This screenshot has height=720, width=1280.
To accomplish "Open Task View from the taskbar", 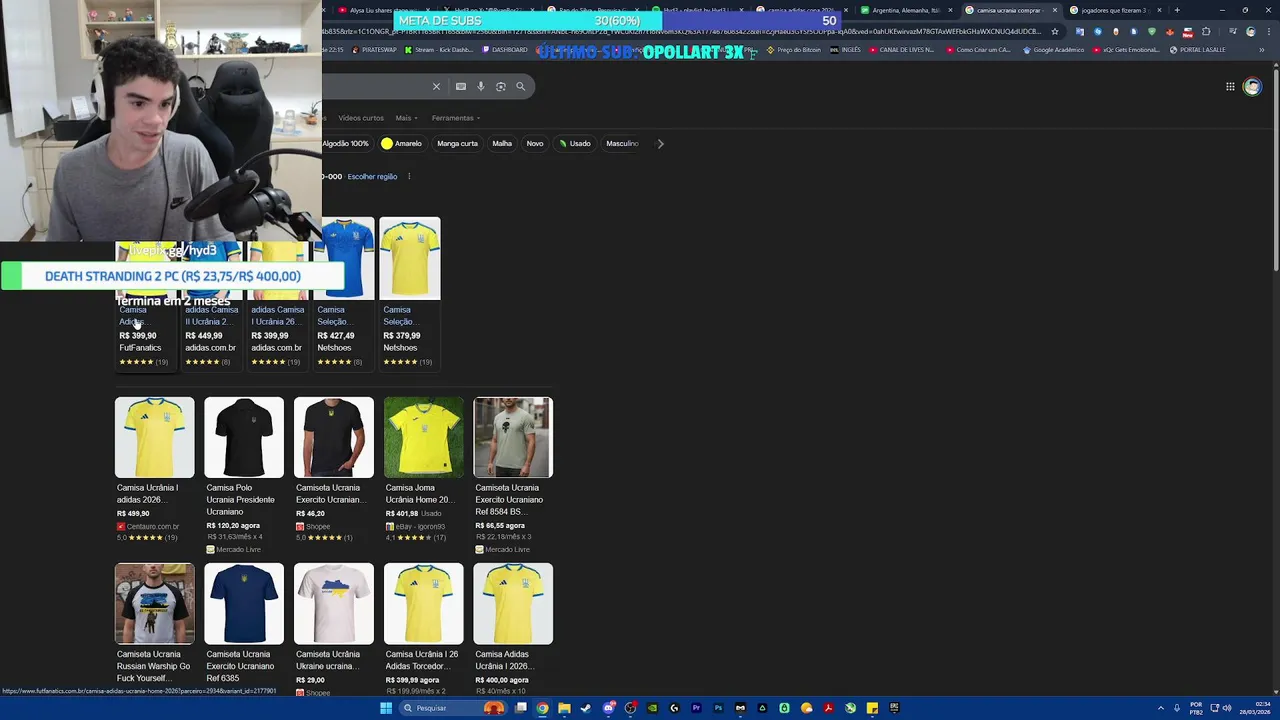I will pos(520,708).
